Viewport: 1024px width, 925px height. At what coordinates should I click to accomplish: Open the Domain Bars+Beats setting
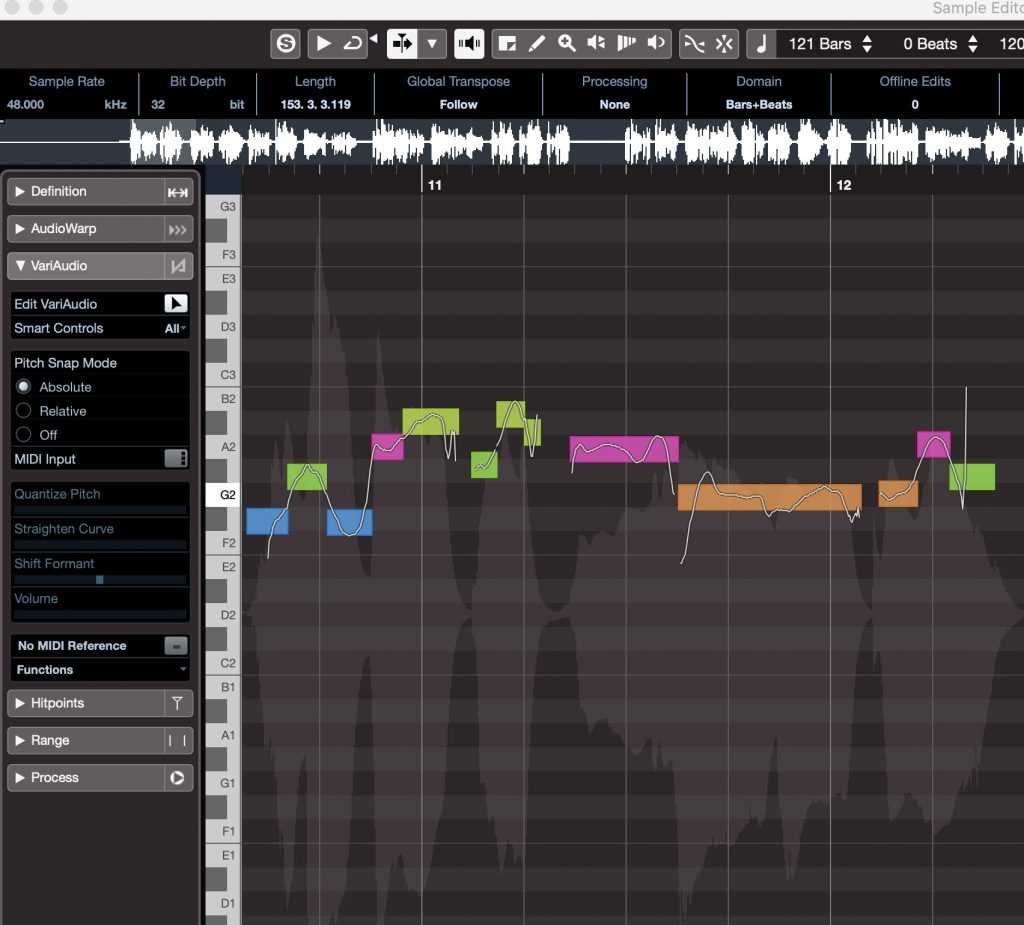point(759,104)
